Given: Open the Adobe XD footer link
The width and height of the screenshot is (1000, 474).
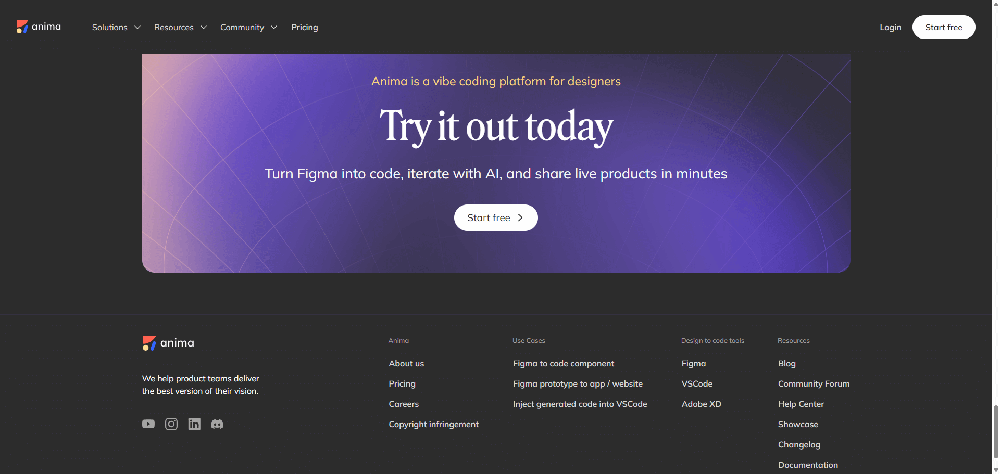Looking at the screenshot, I should click(702, 404).
